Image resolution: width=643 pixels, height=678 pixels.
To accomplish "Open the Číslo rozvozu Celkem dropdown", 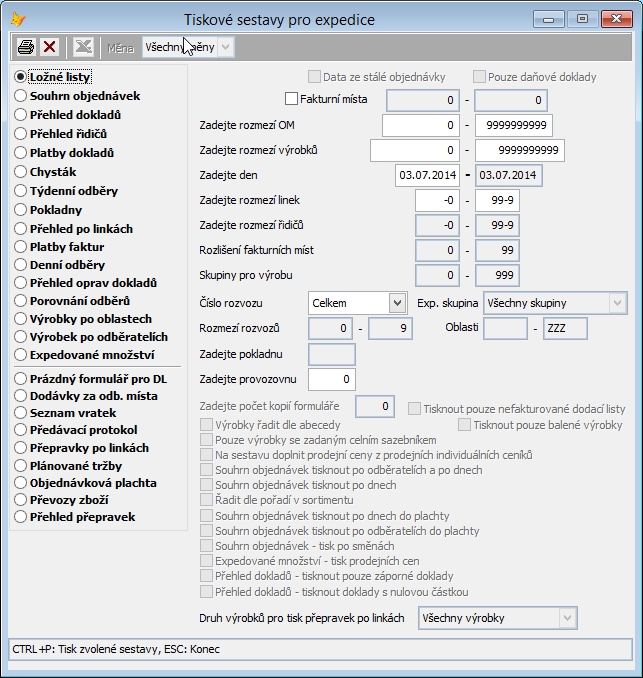I will coord(397,303).
